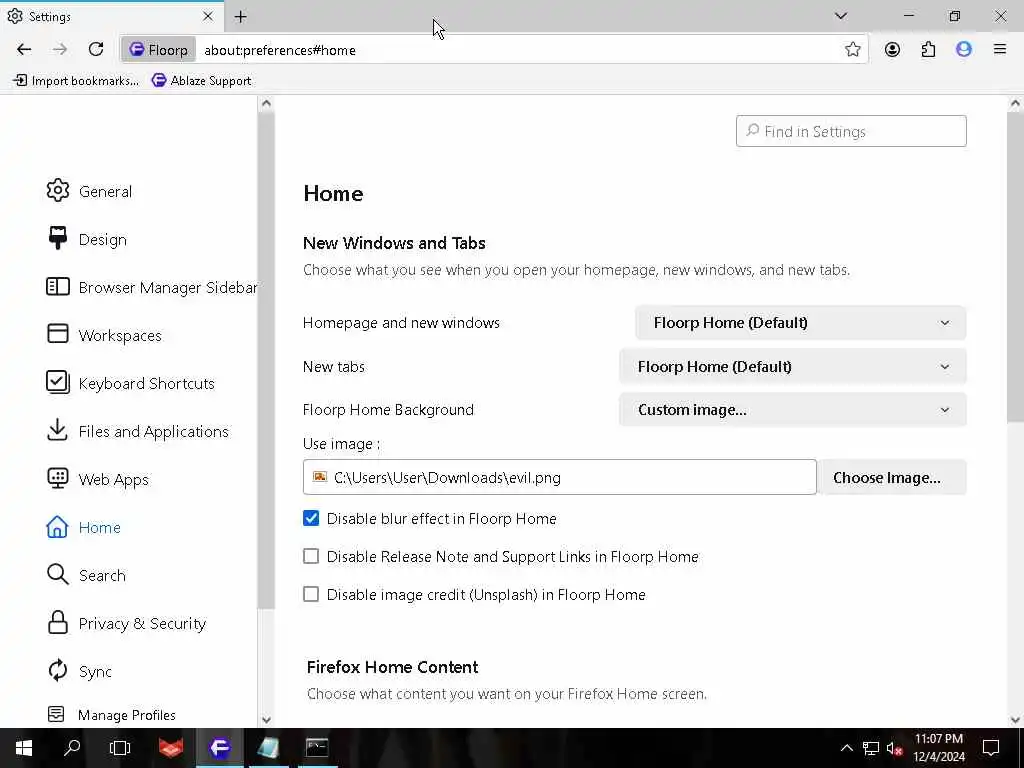Open the New tabs dropdown
1024x768 pixels.
[792, 366]
